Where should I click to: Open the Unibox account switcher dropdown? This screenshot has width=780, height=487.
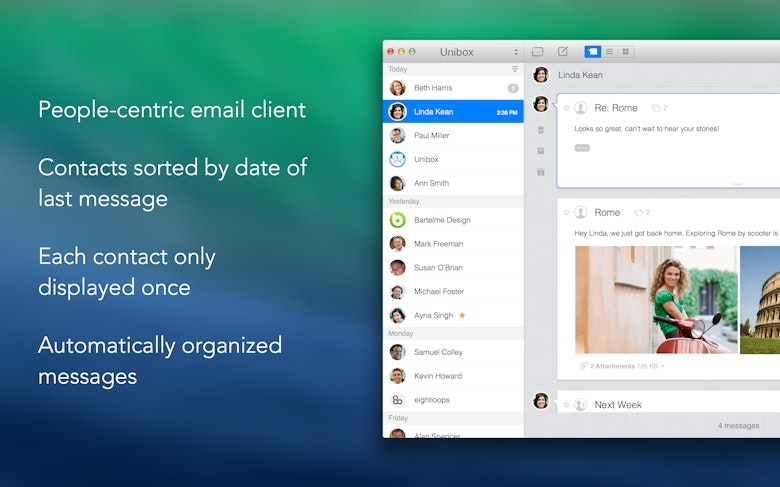[x=516, y=51]
